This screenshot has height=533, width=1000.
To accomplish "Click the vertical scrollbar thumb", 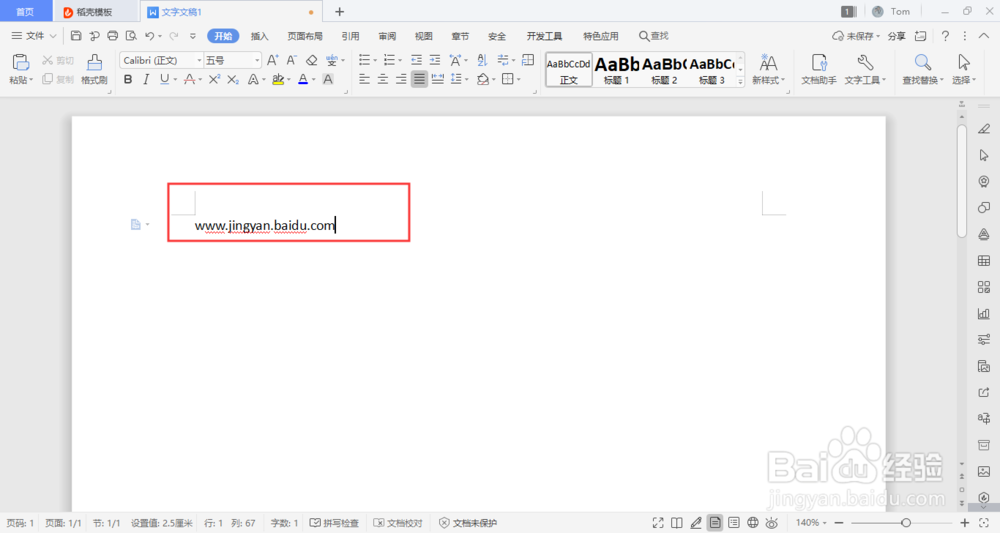I will [x=962, y=182].
